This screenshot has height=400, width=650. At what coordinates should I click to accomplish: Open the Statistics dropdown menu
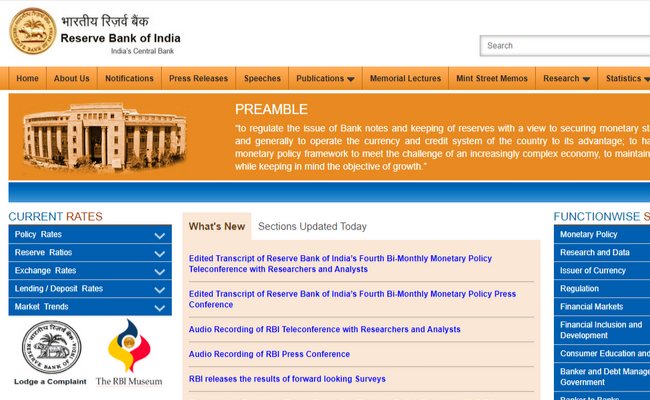click(627, 79)
